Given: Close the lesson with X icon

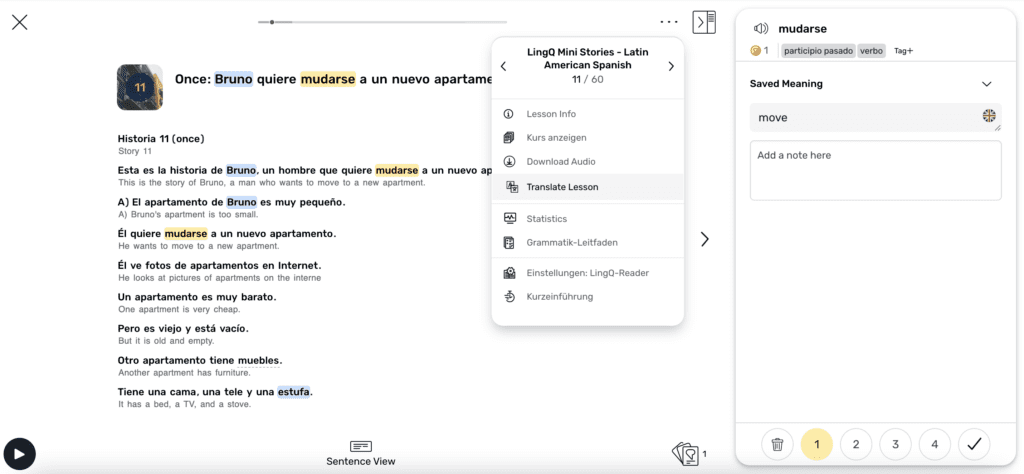Looking at the screenshot, I should [x=19, y=22].
